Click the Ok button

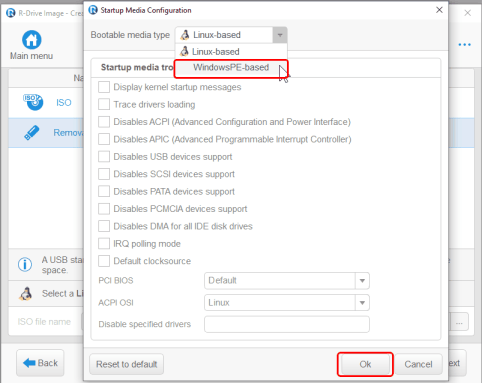tap(365, 364)
